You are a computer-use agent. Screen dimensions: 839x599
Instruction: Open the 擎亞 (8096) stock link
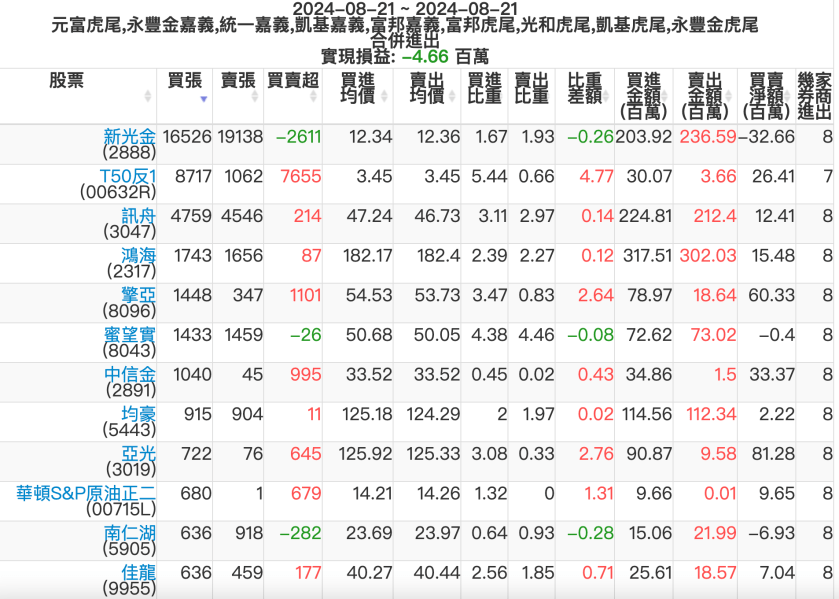click(x=139, y=295)
